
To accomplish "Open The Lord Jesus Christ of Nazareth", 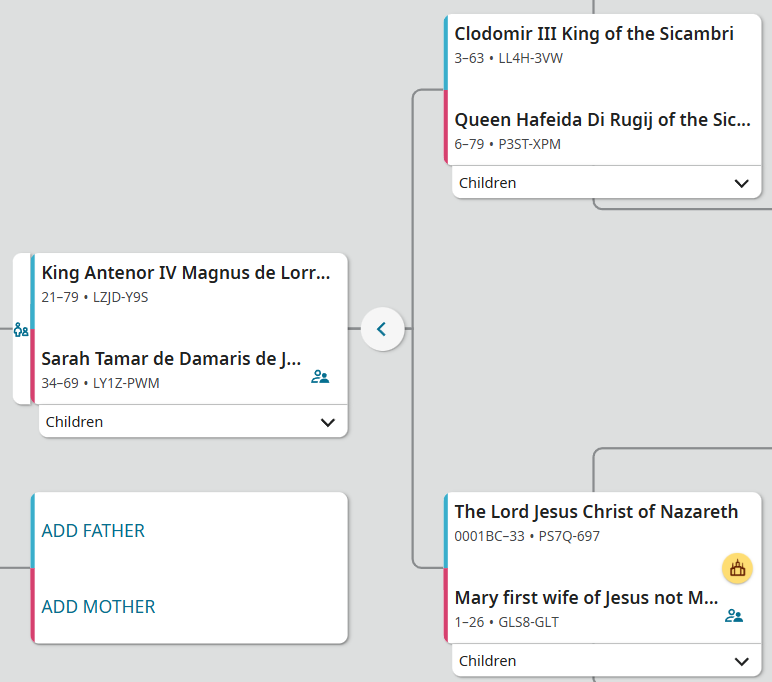I will (x=596, y=512).
